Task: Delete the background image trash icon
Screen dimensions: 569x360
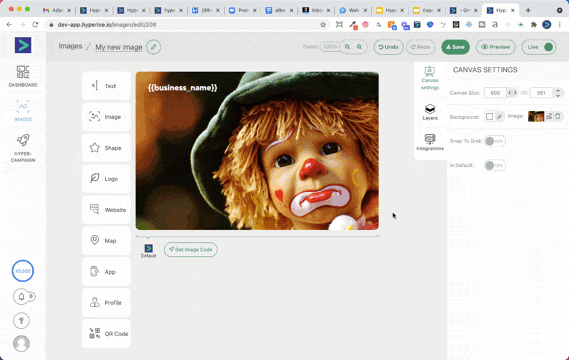Action: 558,116
